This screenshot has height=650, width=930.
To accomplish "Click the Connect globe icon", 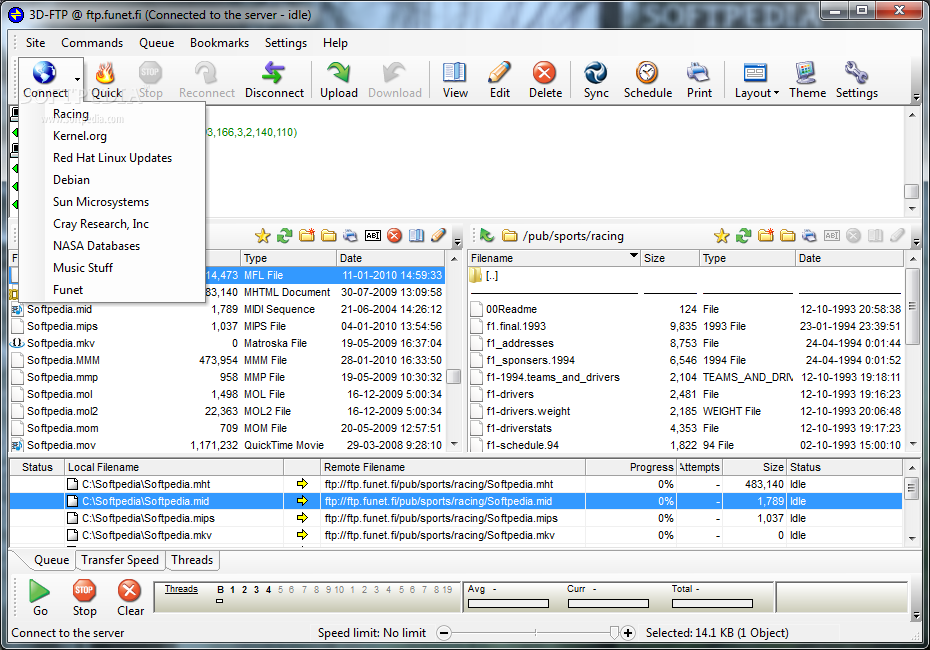I will click(44, 73).
